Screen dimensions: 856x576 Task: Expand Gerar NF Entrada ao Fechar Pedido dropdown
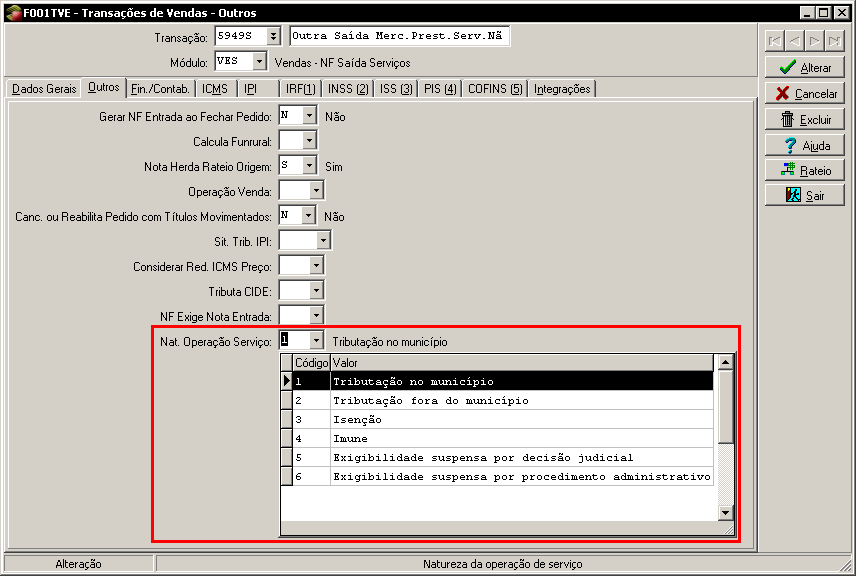[x=310, y=116]
